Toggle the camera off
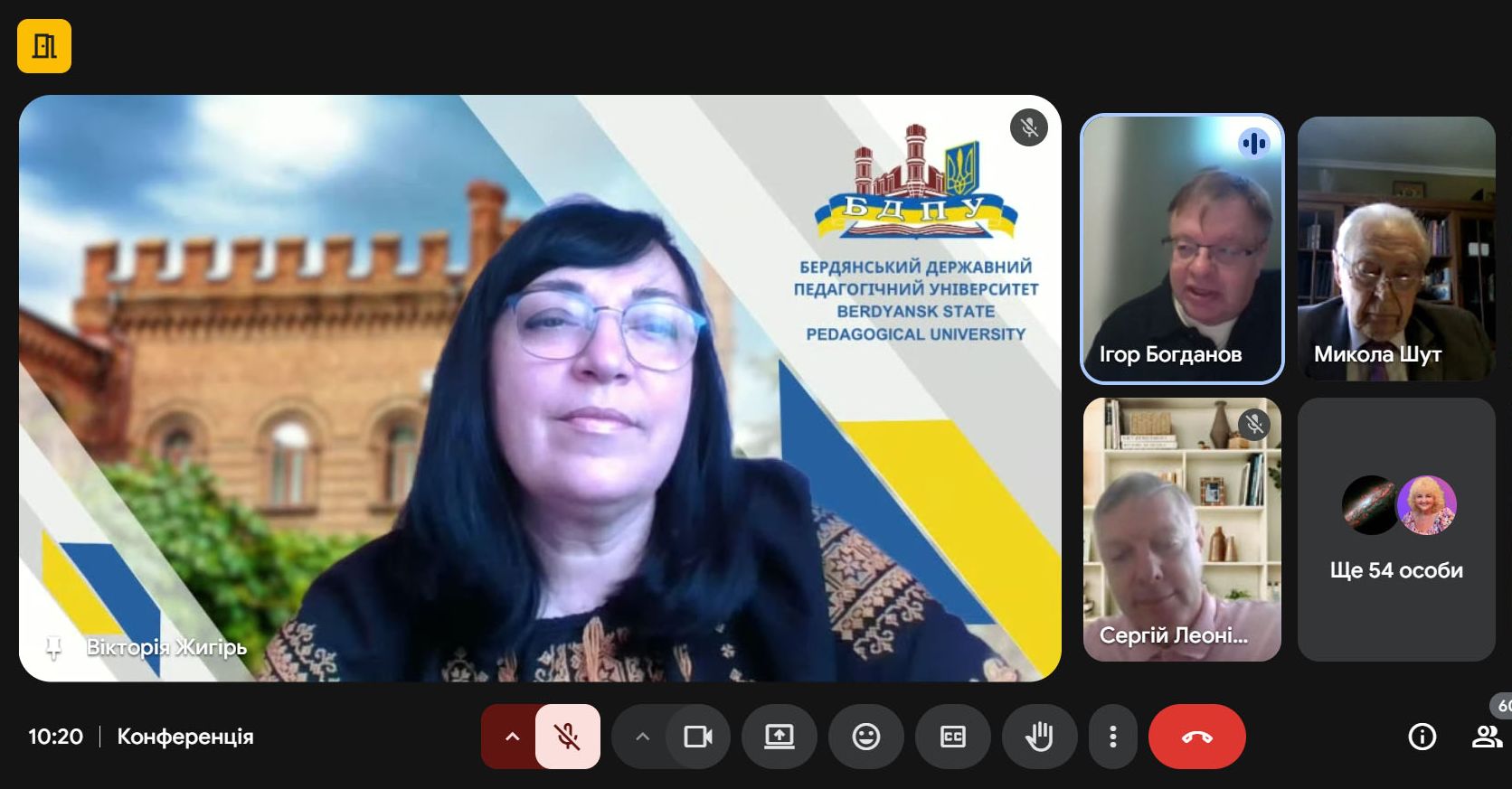Screen dimensions: 1512x789 [697, 737]
